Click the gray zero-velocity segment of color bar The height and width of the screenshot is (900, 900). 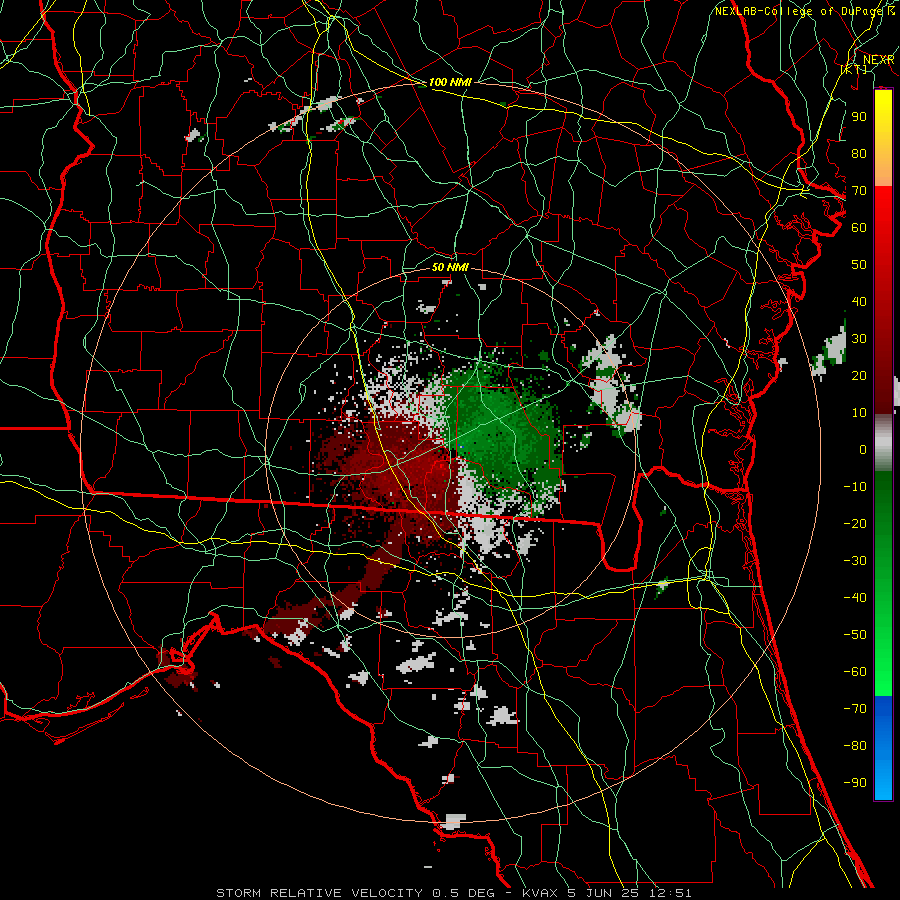(883, 443)
